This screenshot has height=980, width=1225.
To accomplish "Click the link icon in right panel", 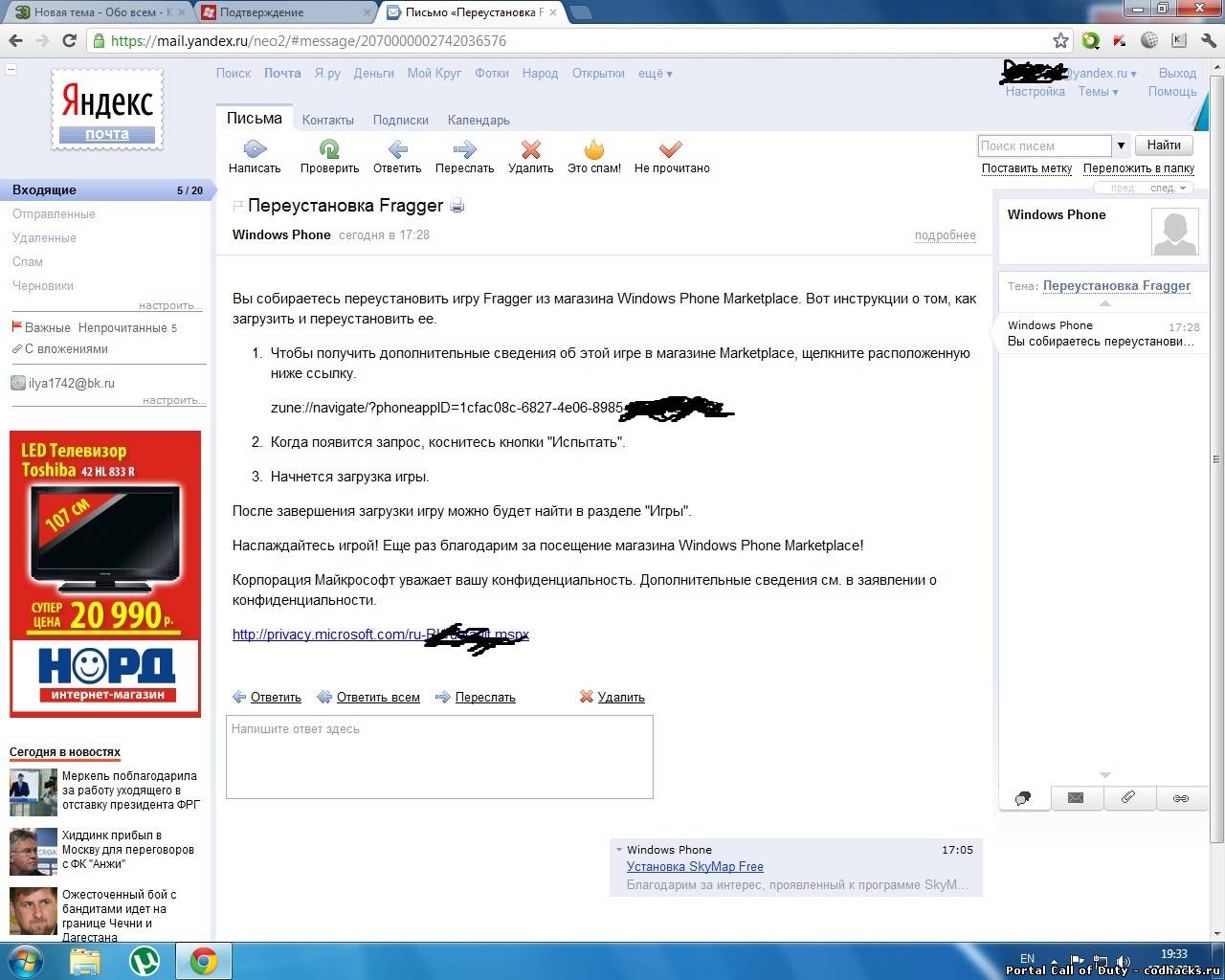I will (1181, 798).
